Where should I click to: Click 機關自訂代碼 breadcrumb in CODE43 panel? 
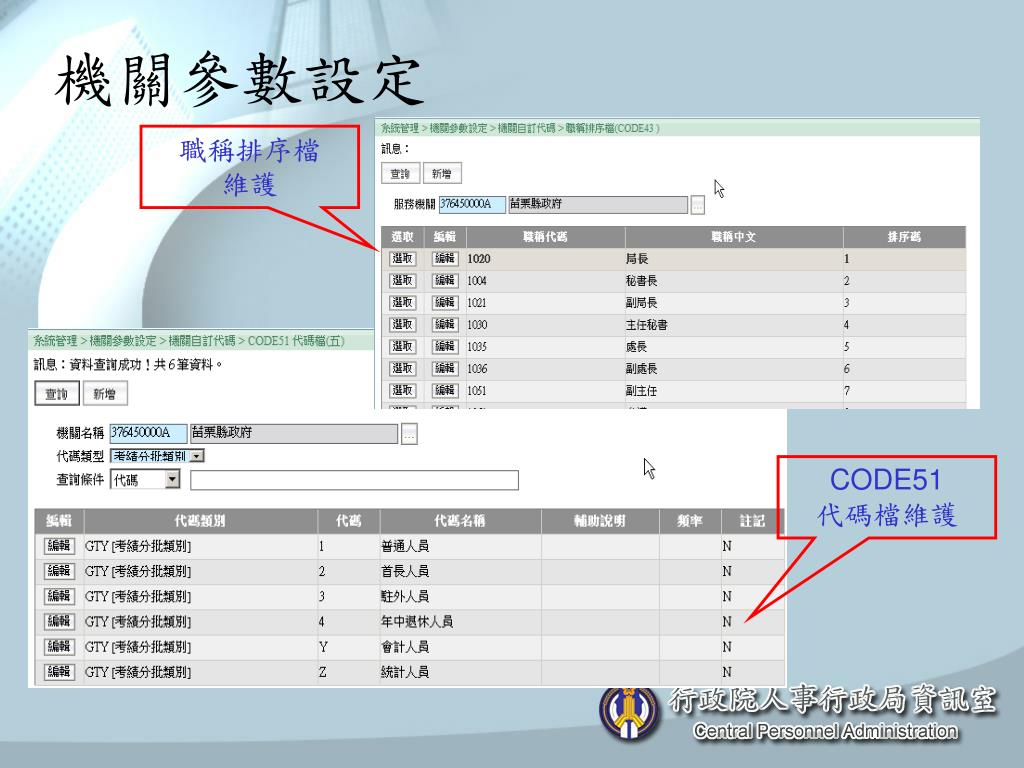click(x=526, y=129)
